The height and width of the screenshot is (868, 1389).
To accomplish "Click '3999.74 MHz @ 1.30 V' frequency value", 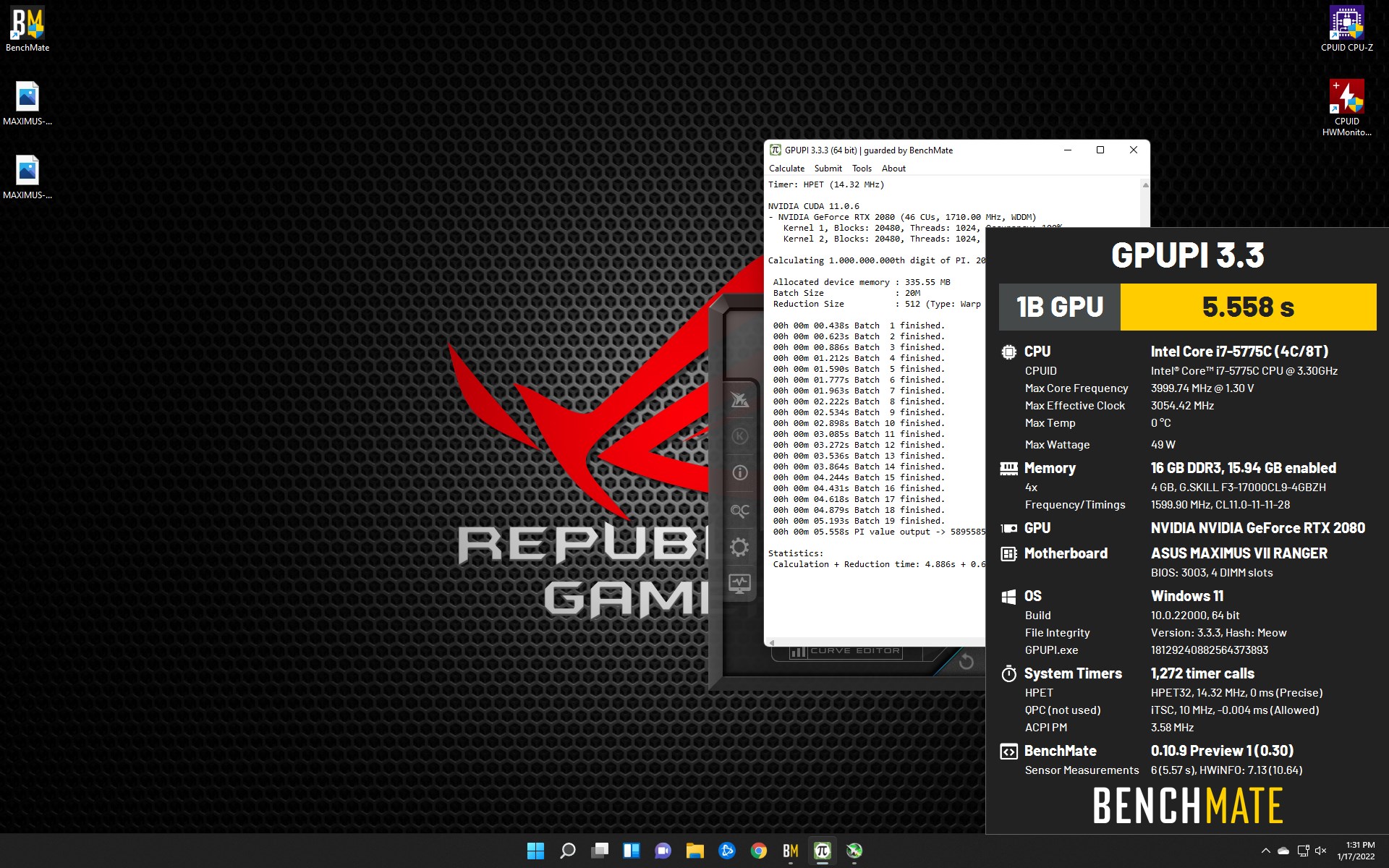I will [x=1202, y=388].
